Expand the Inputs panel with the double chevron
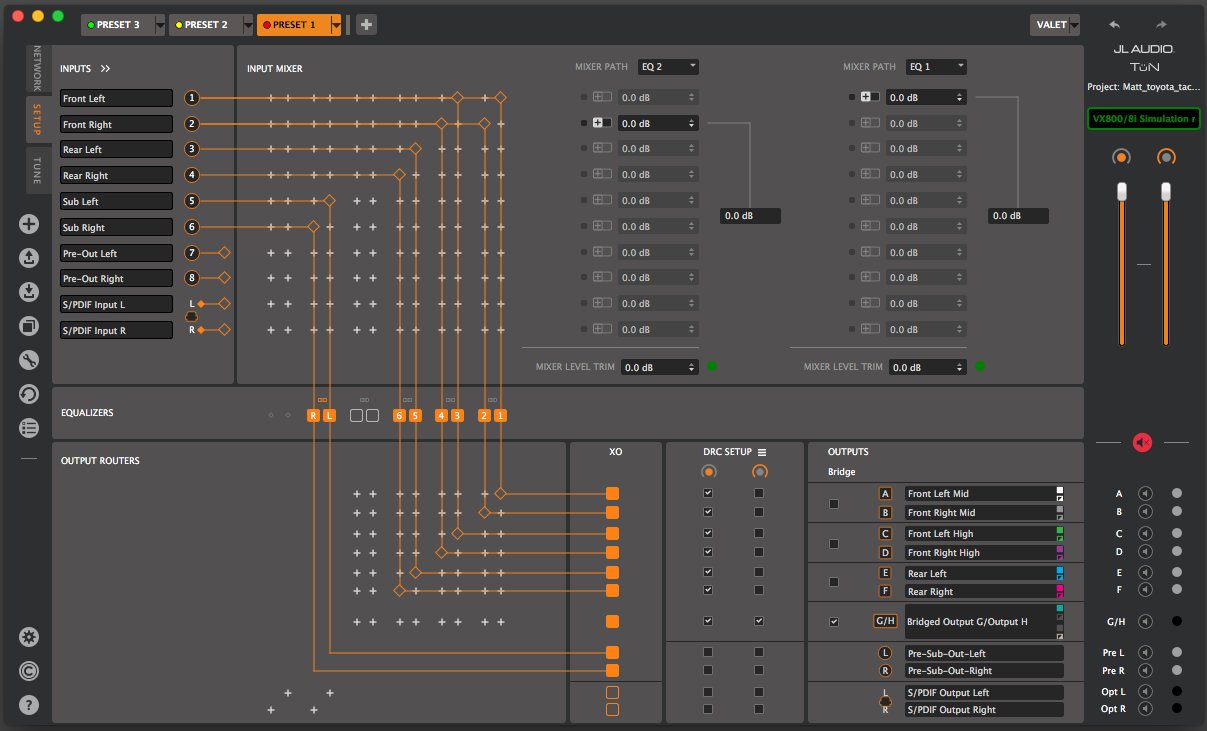 pyautogui.click(x=105, y=69)
